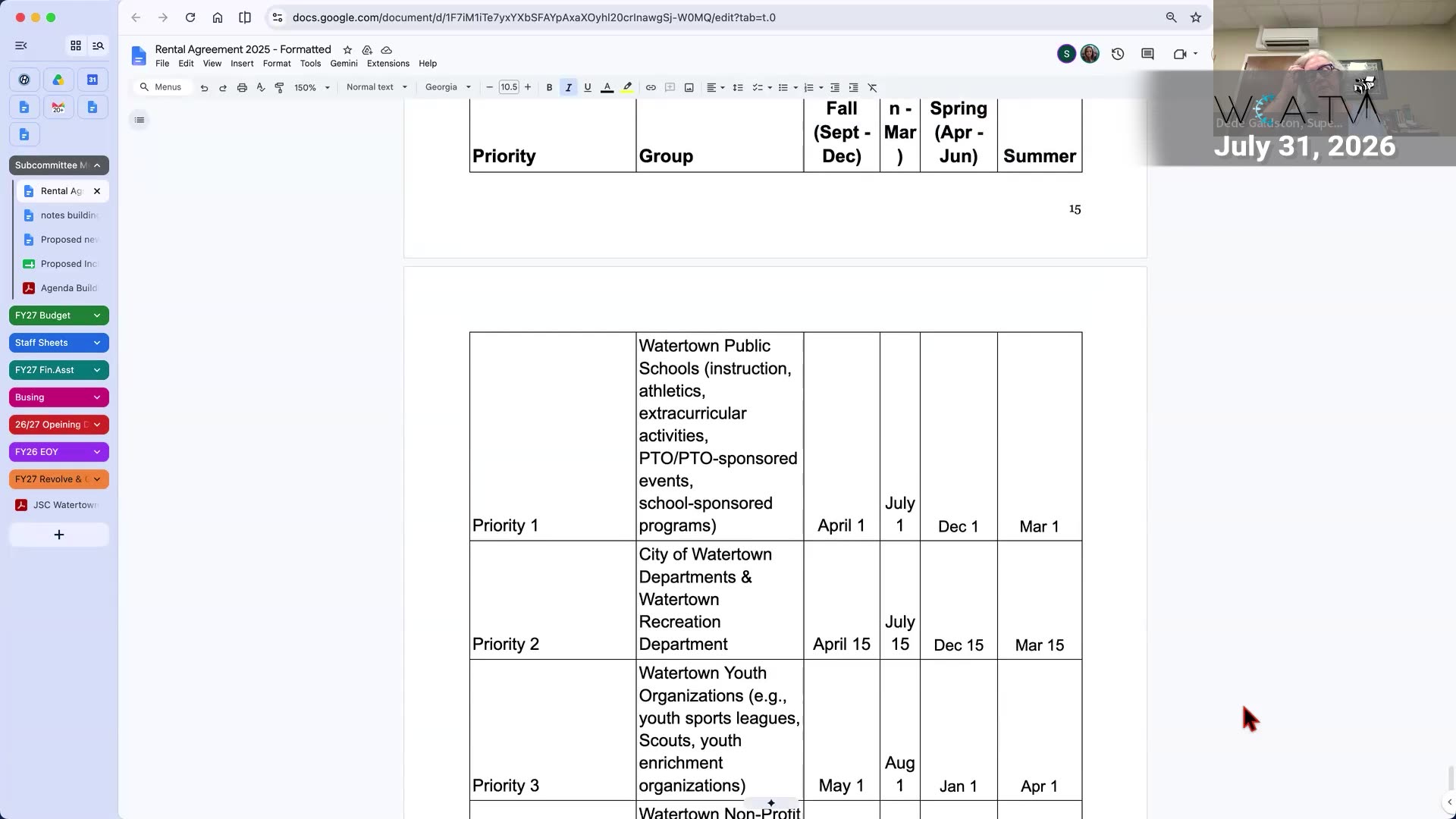The image size is (1456, 819).
Task: Show all comments
Action: point(1147,54)
